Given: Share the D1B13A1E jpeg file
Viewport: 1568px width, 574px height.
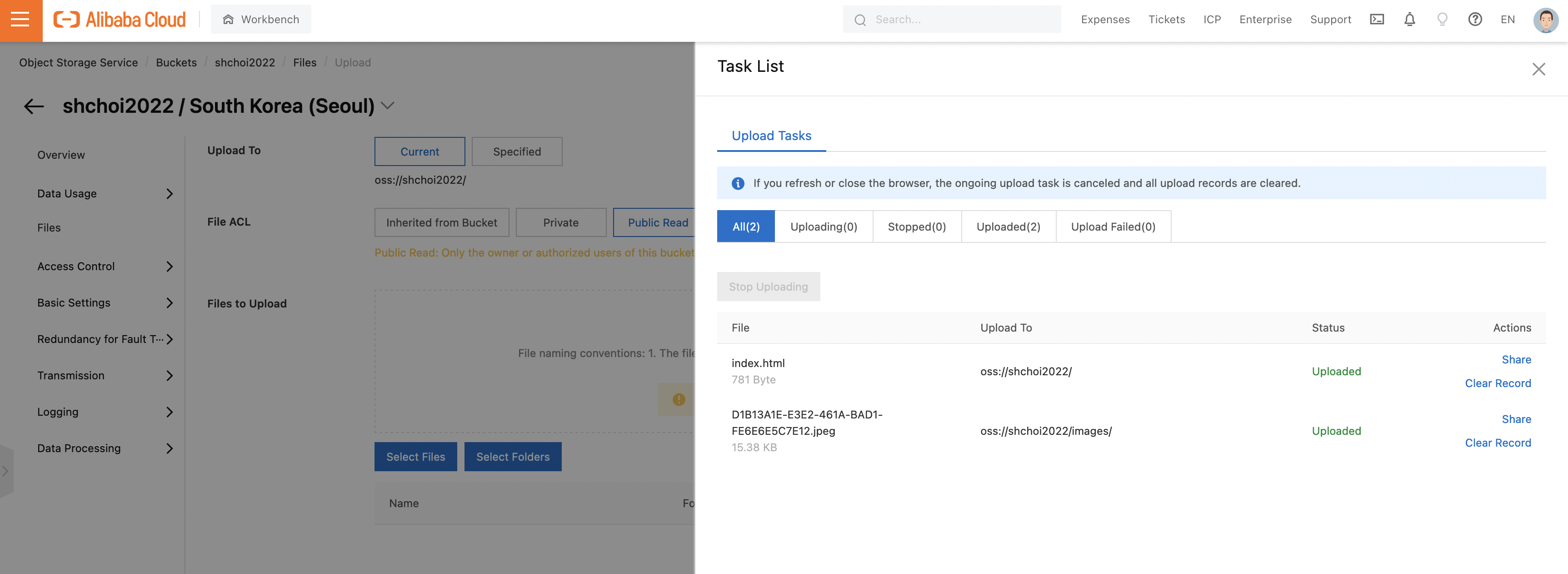Looking at the screenshot, I should coord(1516,419).
